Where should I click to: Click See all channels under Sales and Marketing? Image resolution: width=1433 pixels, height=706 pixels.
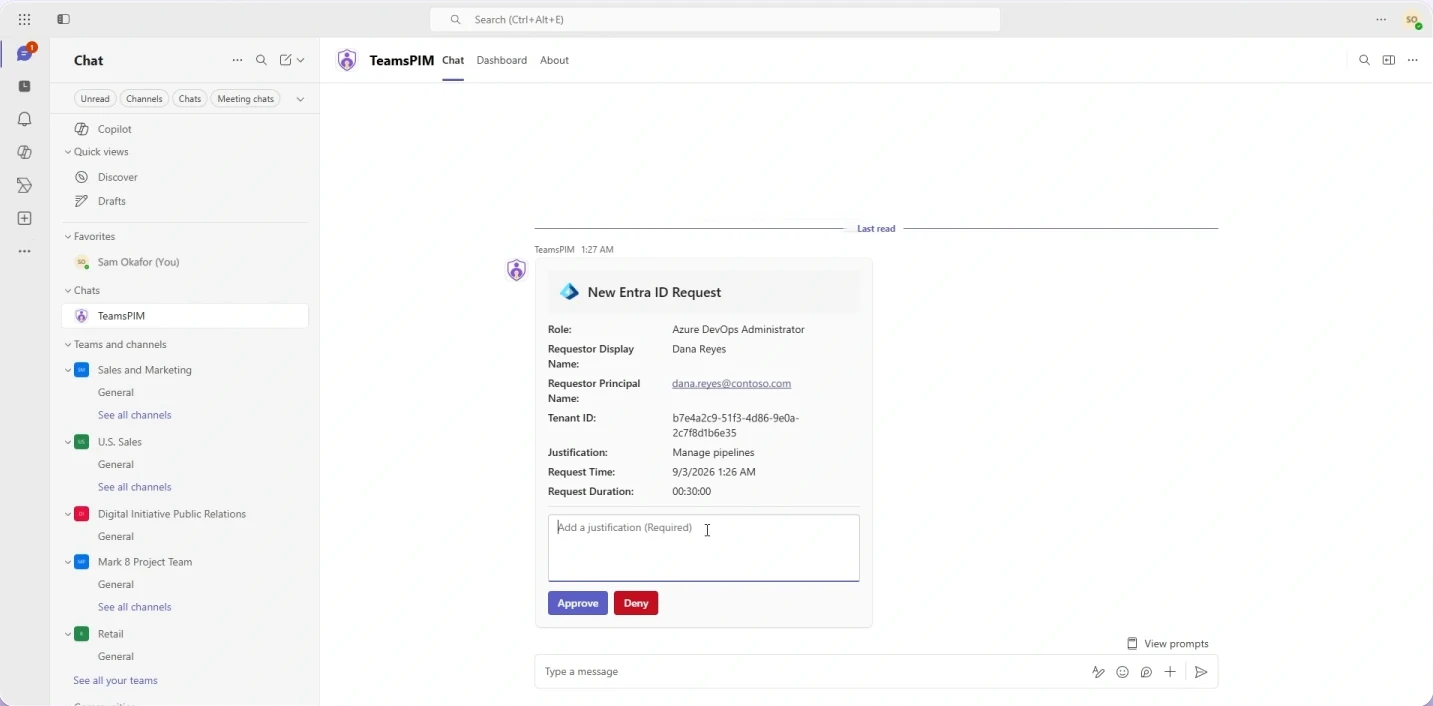135,415
